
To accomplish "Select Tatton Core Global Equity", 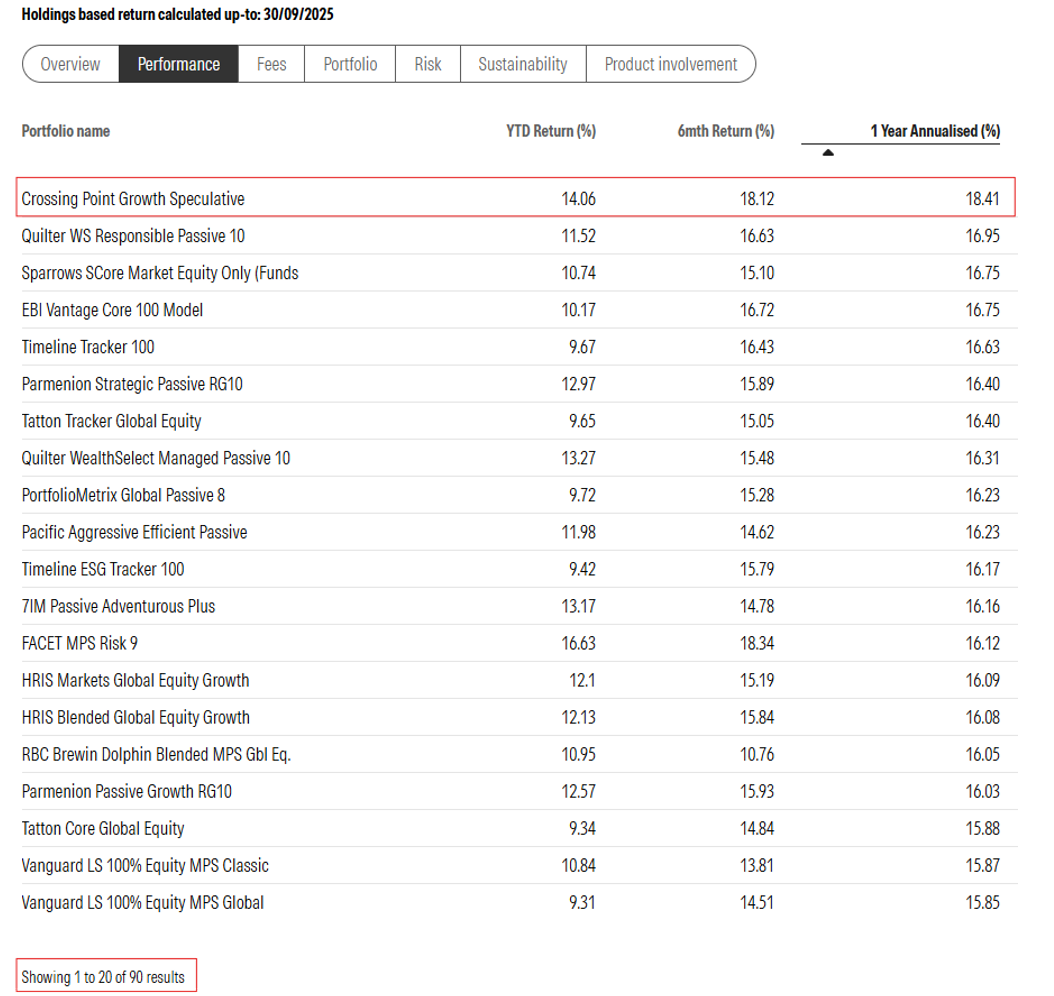I will tap(103, 828).
